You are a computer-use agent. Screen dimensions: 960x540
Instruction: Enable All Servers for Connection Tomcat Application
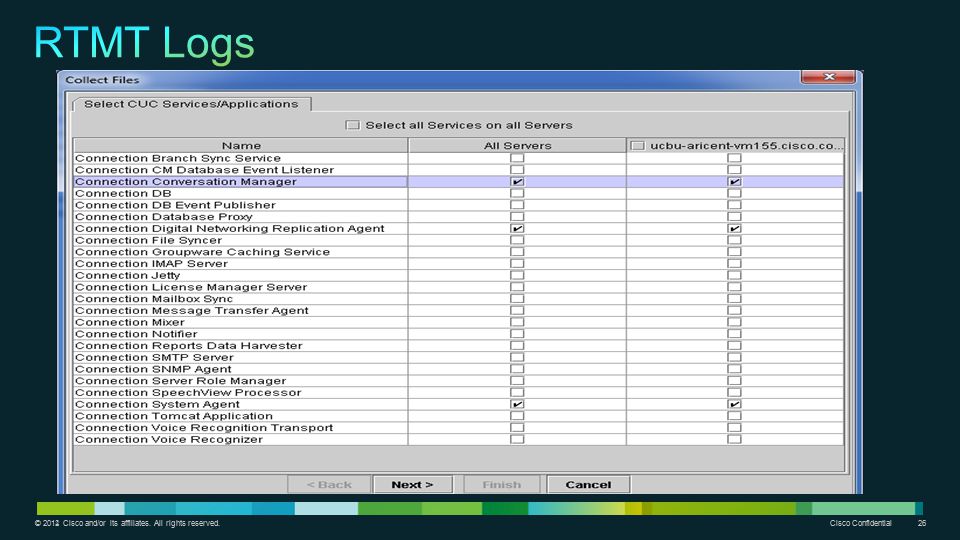(x=517, y=416)
